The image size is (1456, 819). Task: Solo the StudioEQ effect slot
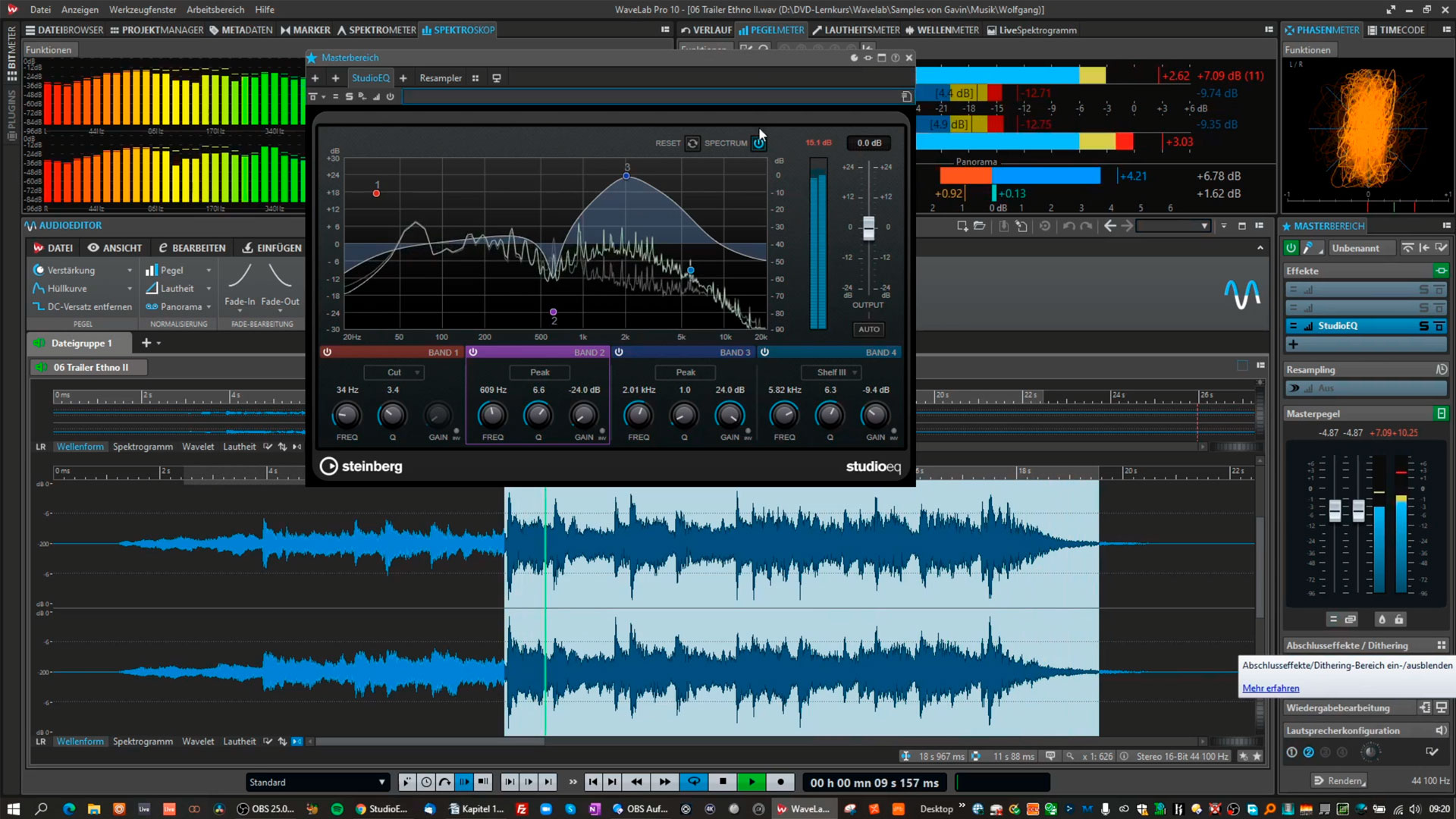(1423, 326)
